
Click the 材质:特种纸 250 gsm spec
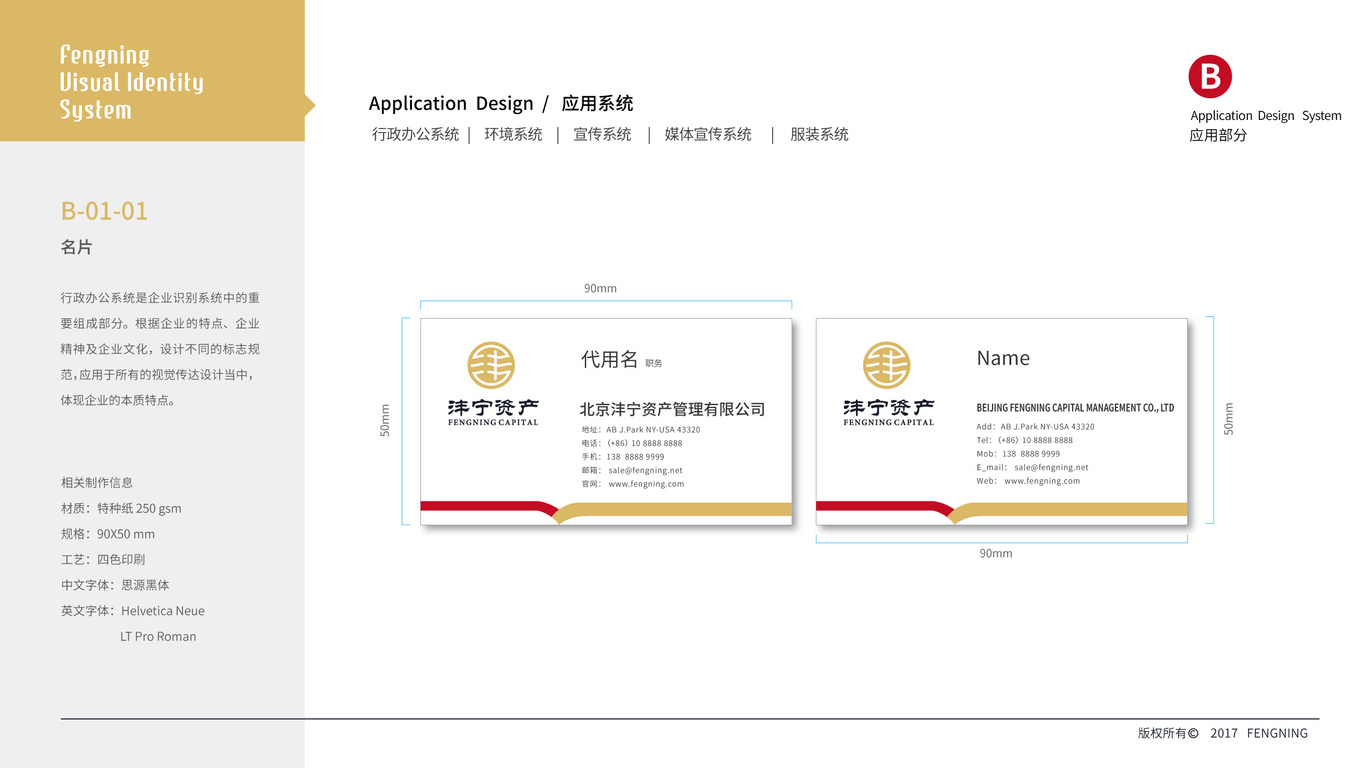point(121,508)
